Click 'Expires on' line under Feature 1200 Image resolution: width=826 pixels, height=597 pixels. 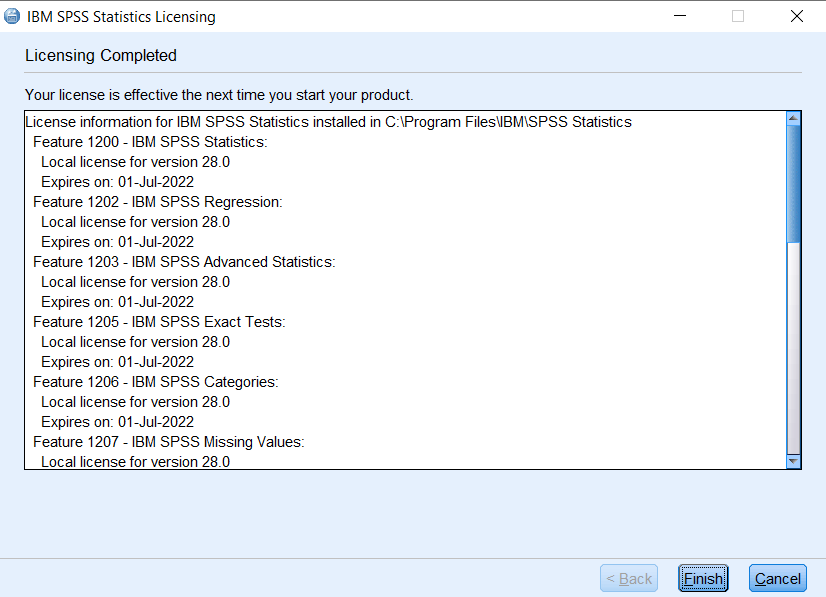tap(117, 182)
